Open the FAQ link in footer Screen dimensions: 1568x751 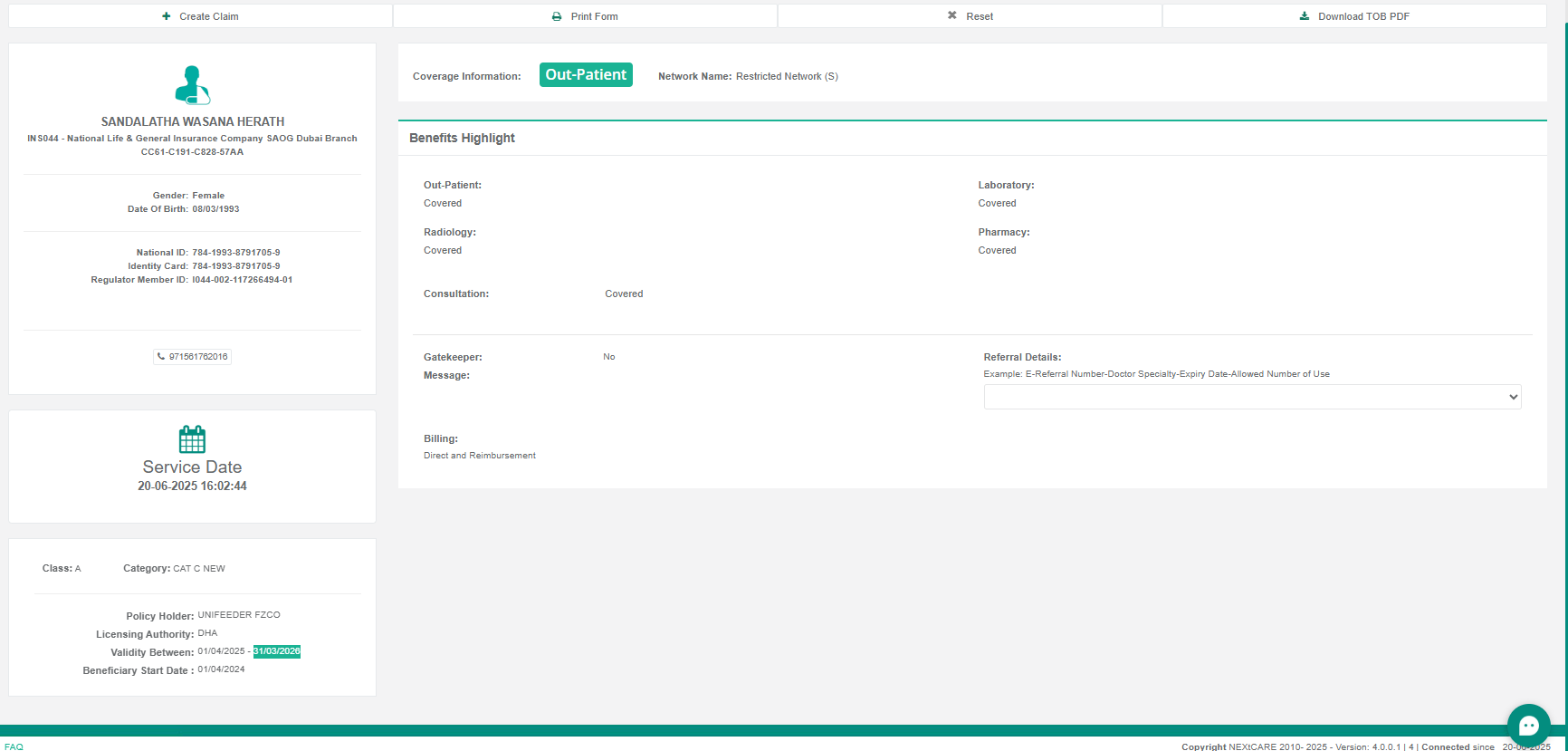(x=14, y=746)
